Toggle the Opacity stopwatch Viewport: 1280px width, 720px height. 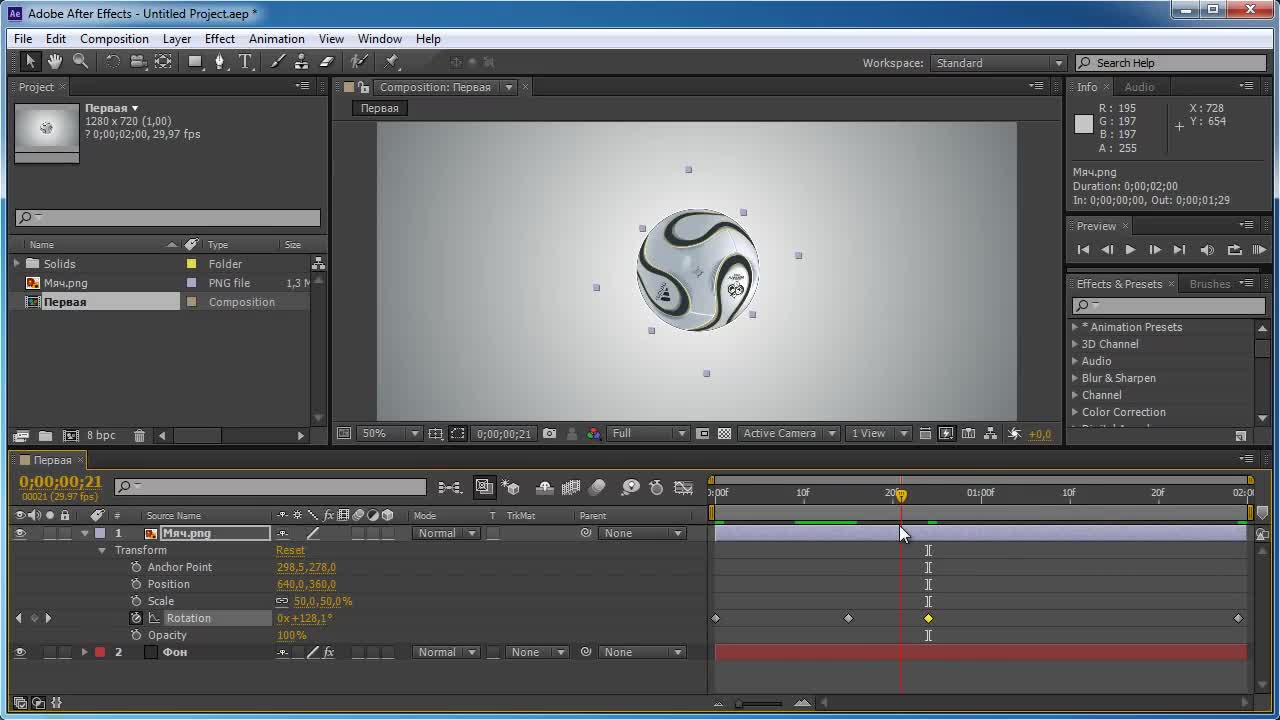136,635
